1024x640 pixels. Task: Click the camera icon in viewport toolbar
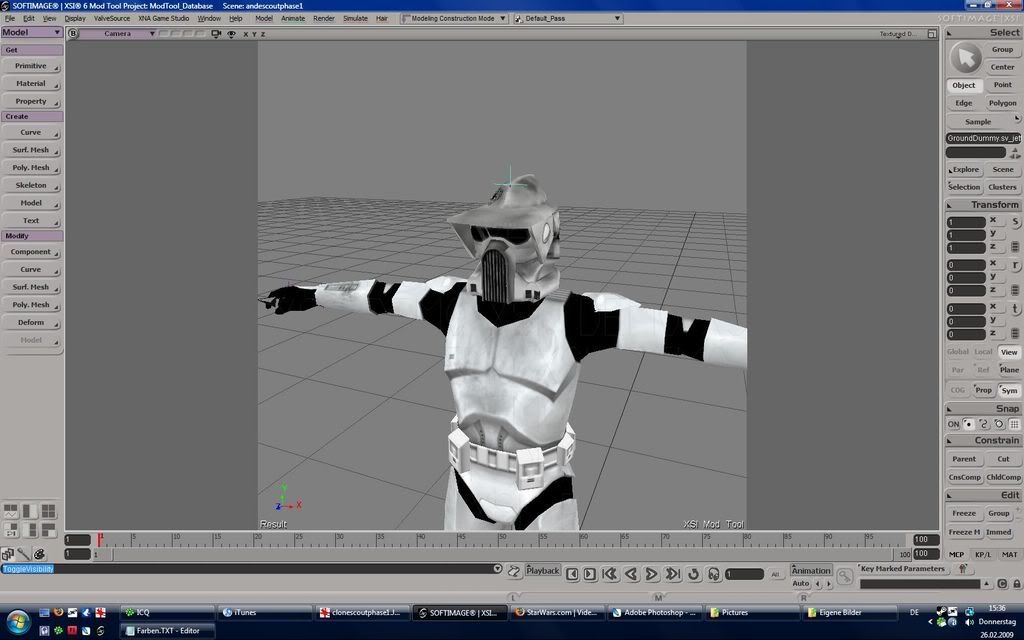click(216, 34)
